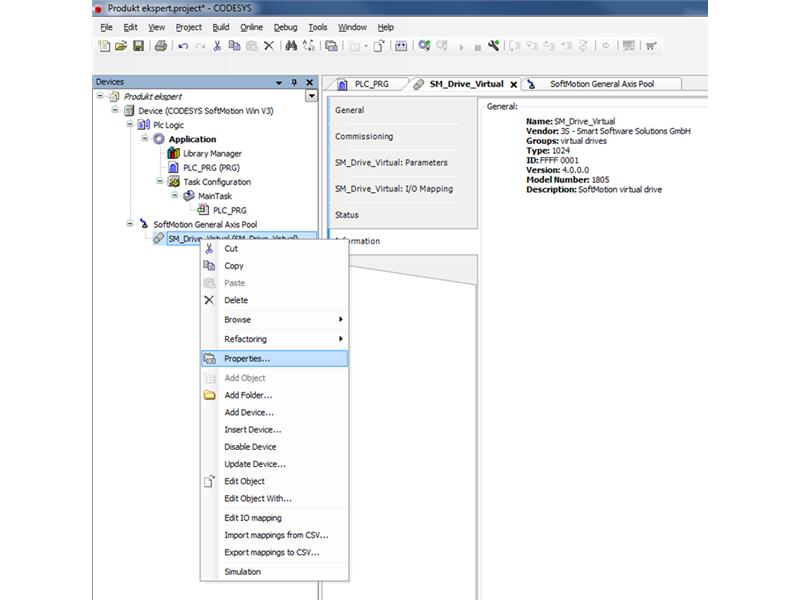
Task: Choose Disable Device in the context menu
Action: pos(274,446)
